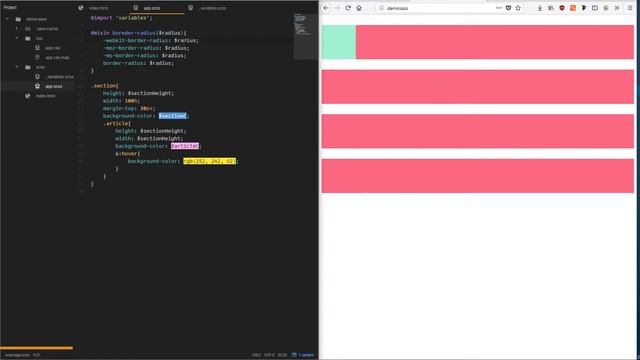Click the Project panel header

[10, 7]
